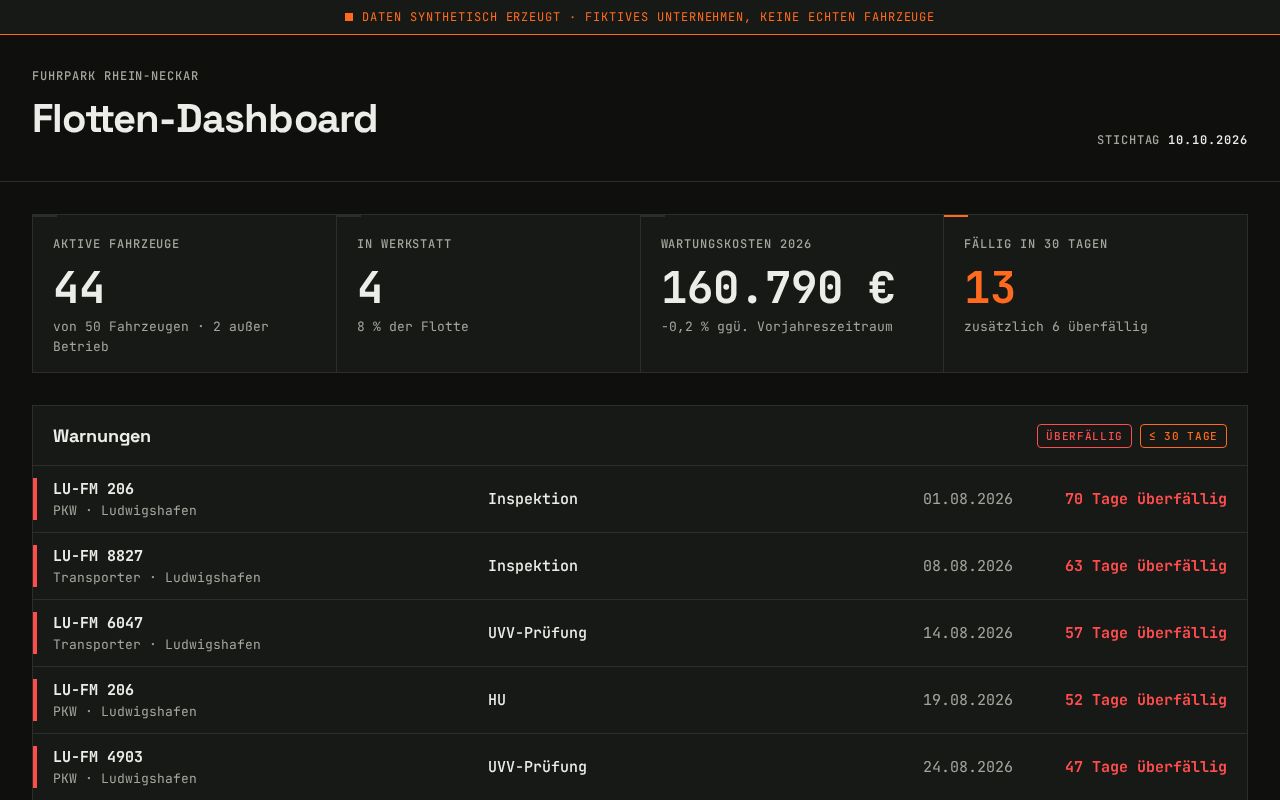Click the Warnungen section heading

(102, 436)
